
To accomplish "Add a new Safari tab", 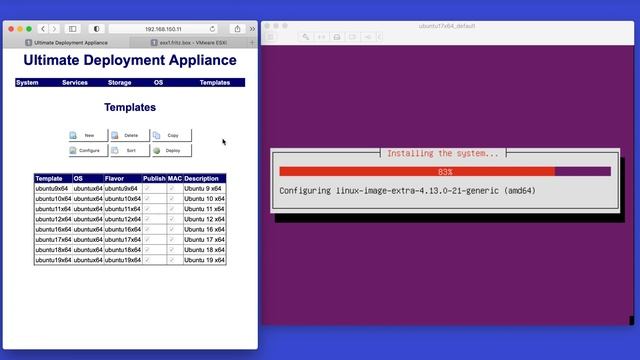I will (x=252, y=42).
